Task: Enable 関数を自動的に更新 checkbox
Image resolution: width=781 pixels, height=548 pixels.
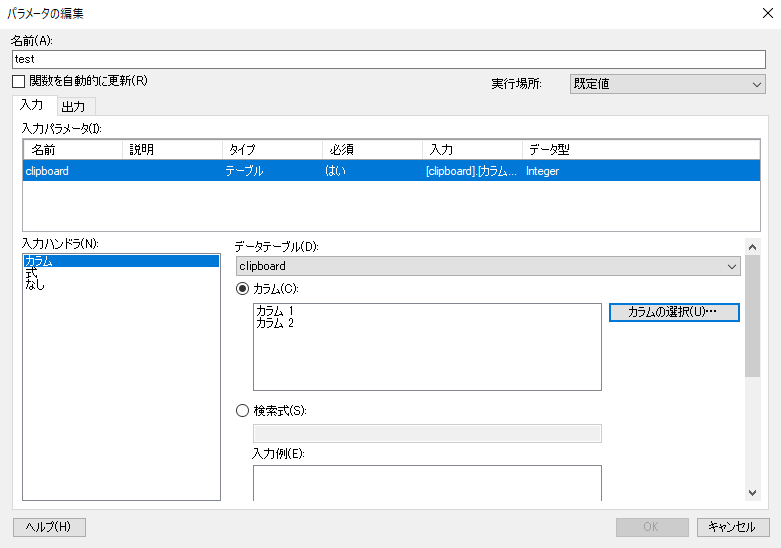Action: pyautogui.click(x=18, y=81)
